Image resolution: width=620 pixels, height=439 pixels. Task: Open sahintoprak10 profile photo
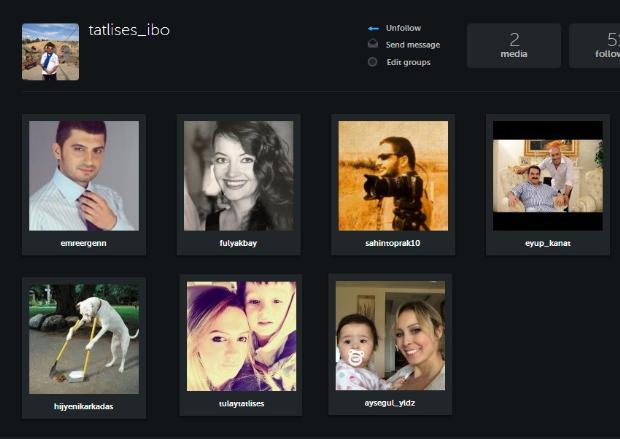pos(393,176)
